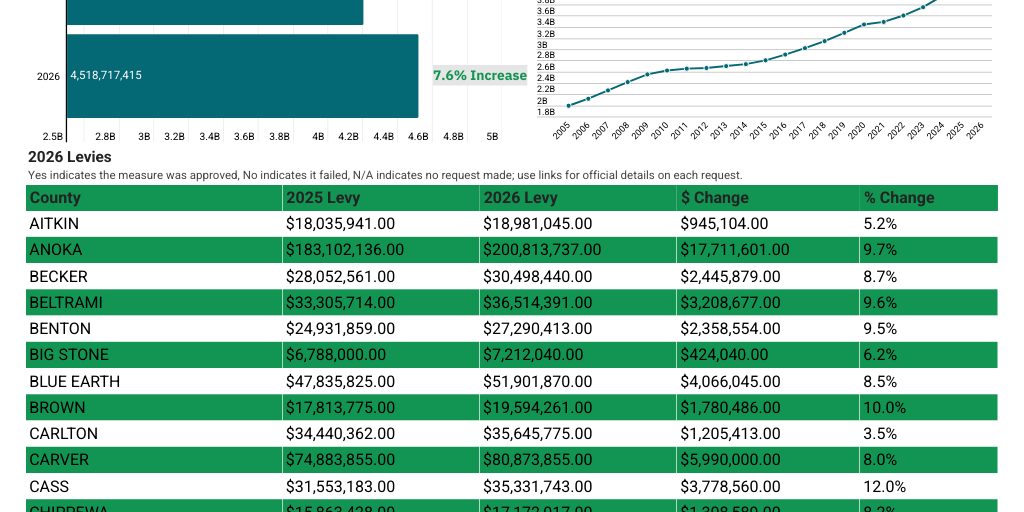The height and width of the screenshot is (512, 1024).
Task: Click AITKIN's 2025 levy $18,035,941.00
Action: (381, 224)
